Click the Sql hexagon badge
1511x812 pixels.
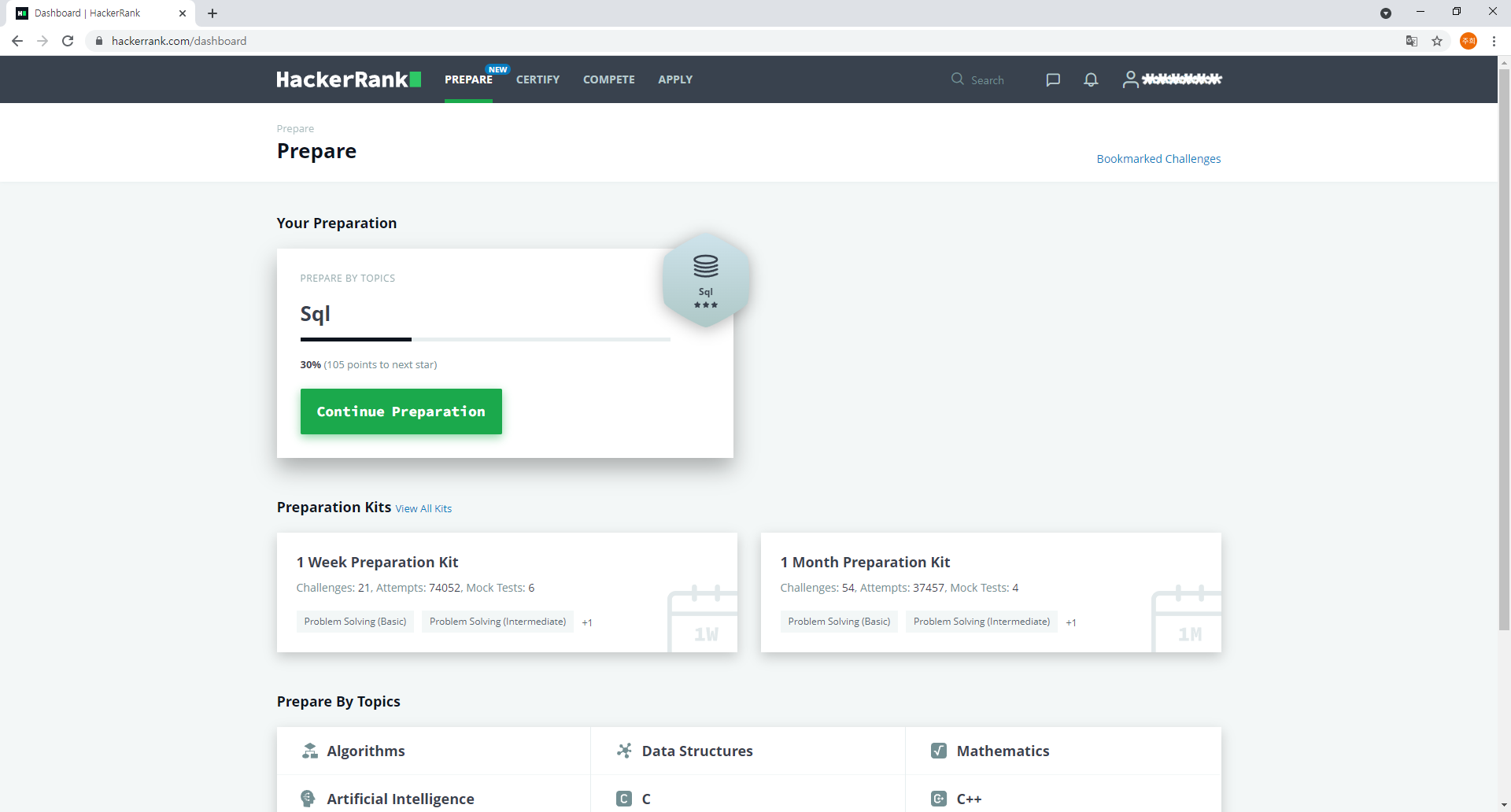coord(706,280)
